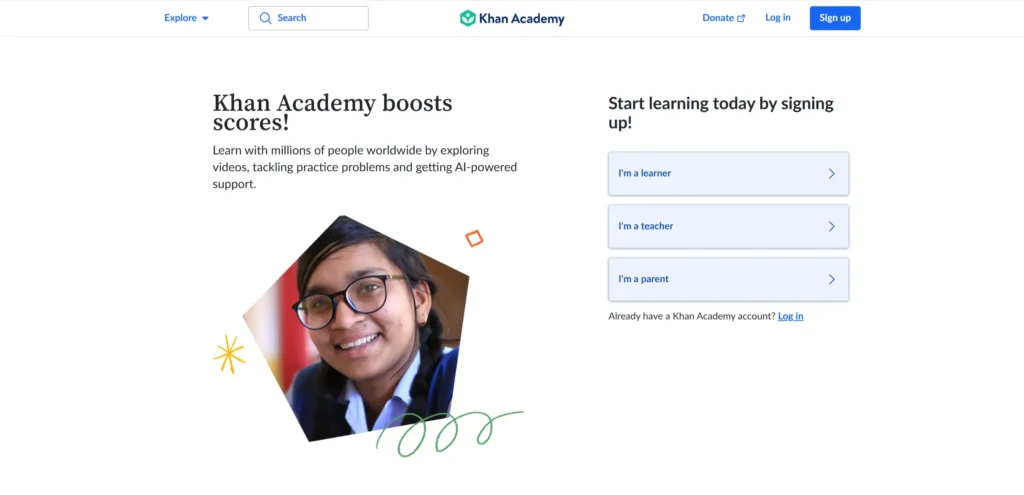This screenshot has width=1024, height=495.
Task: Click the Log in link below signup options
Action: 790,316
